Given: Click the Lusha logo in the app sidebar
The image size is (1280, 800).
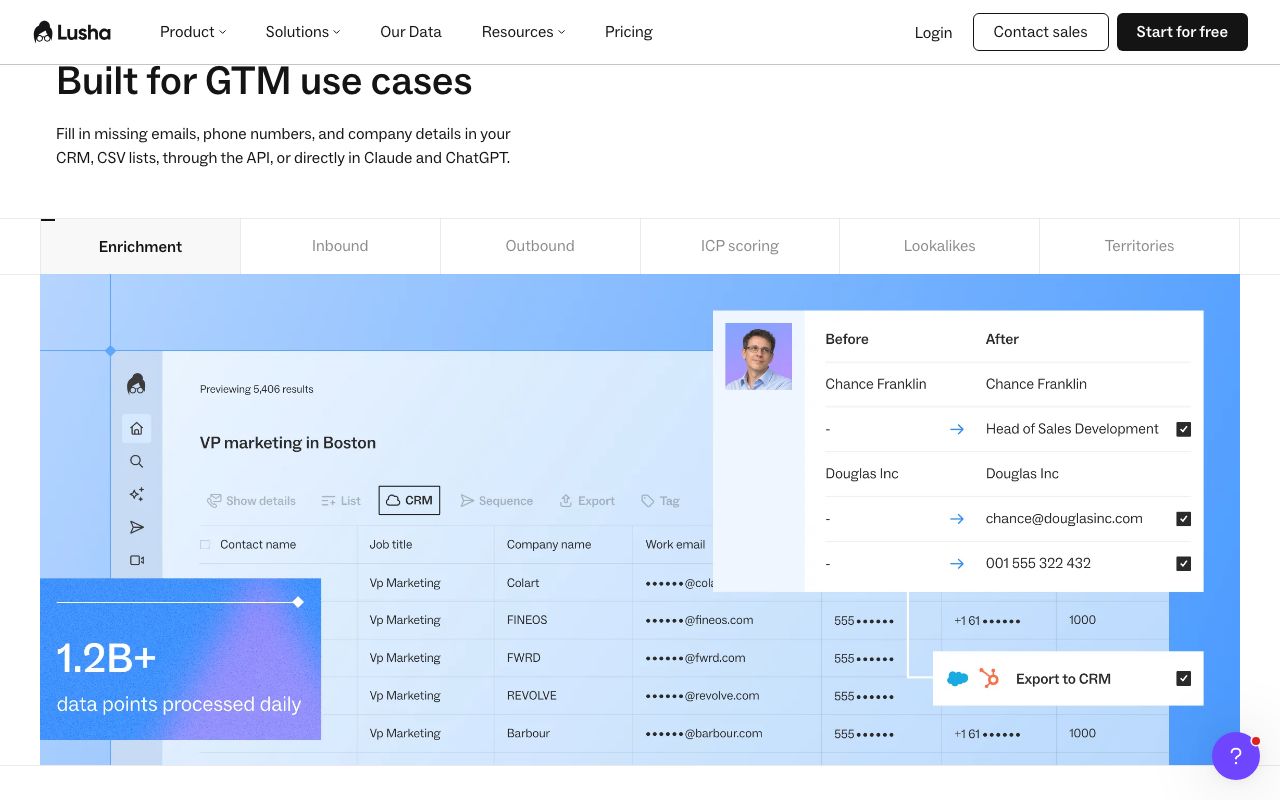Looking at the screenshot, I should 137,384.
